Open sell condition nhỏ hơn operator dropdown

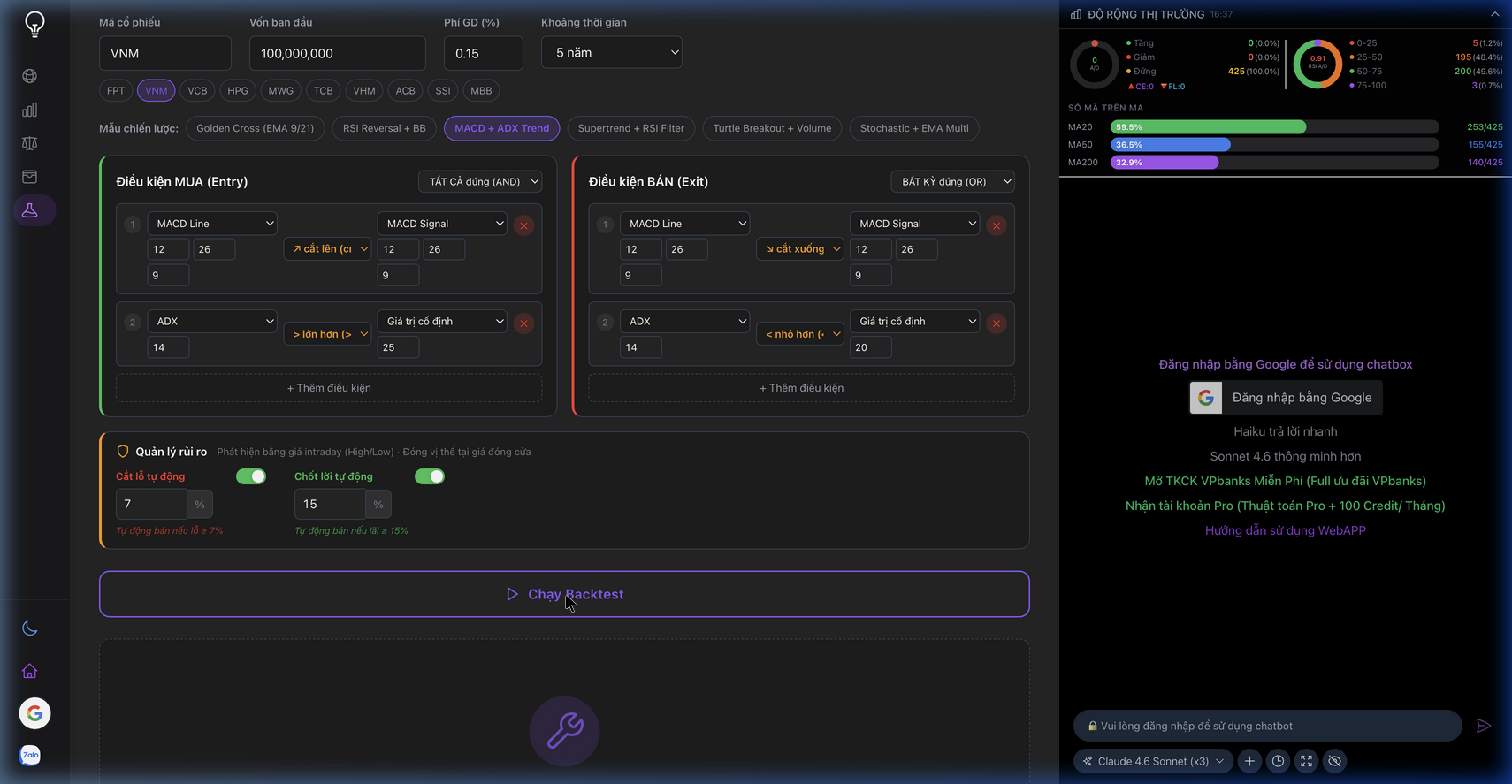(x=800, y=334)
